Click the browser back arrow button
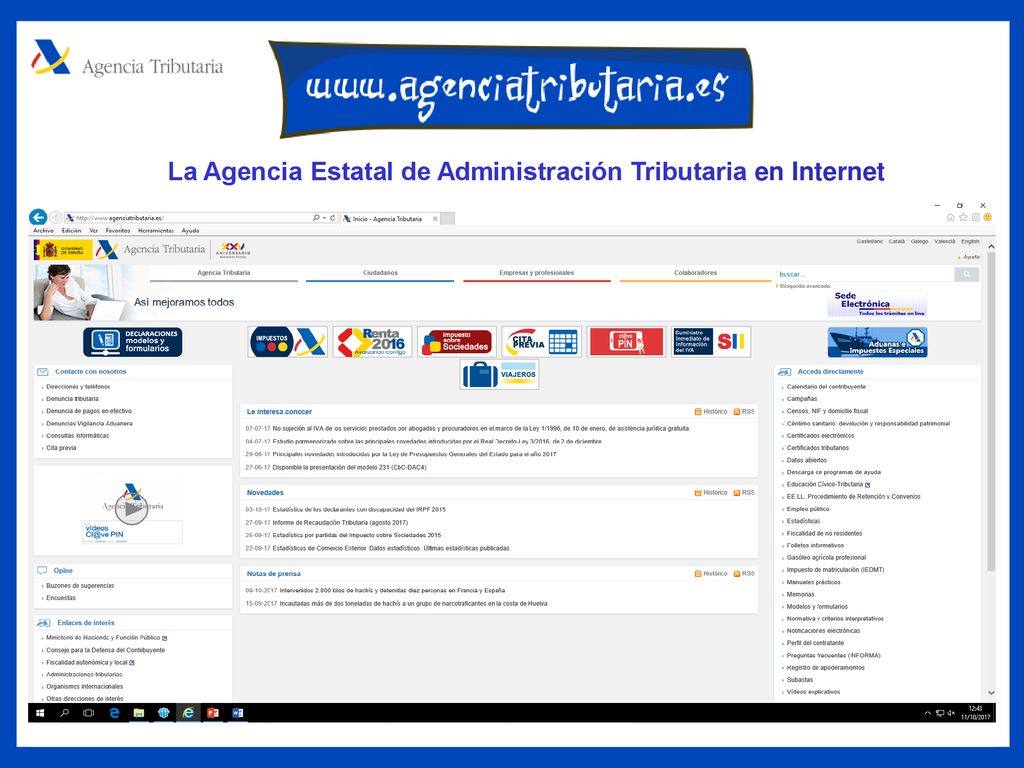 38,217
